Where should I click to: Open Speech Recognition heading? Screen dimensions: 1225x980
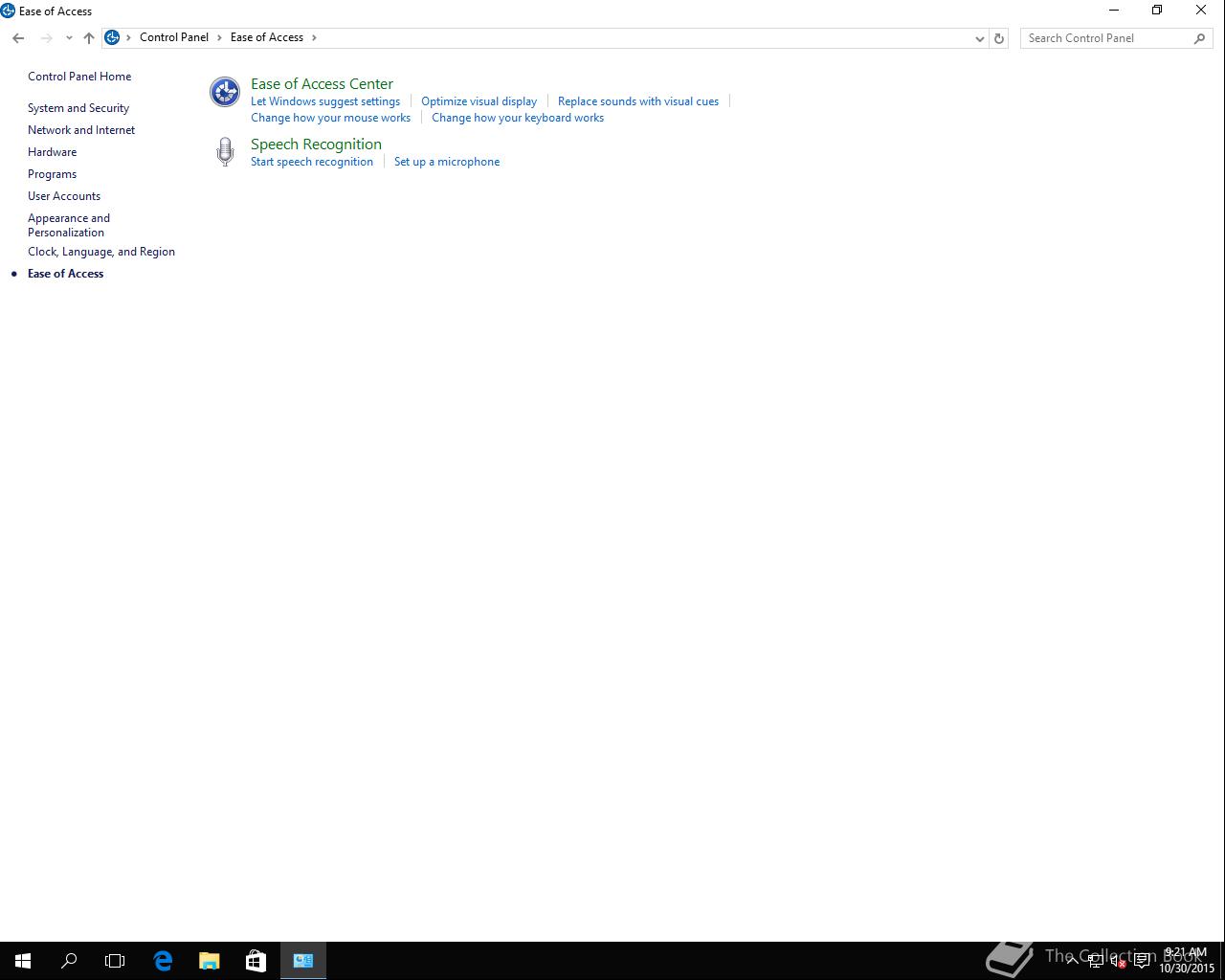click(316, 145)
